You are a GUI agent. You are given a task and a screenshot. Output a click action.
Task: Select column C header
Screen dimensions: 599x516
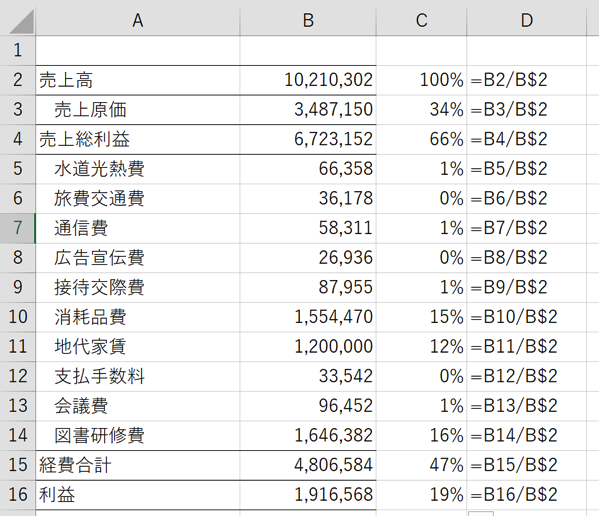point(421,21)
